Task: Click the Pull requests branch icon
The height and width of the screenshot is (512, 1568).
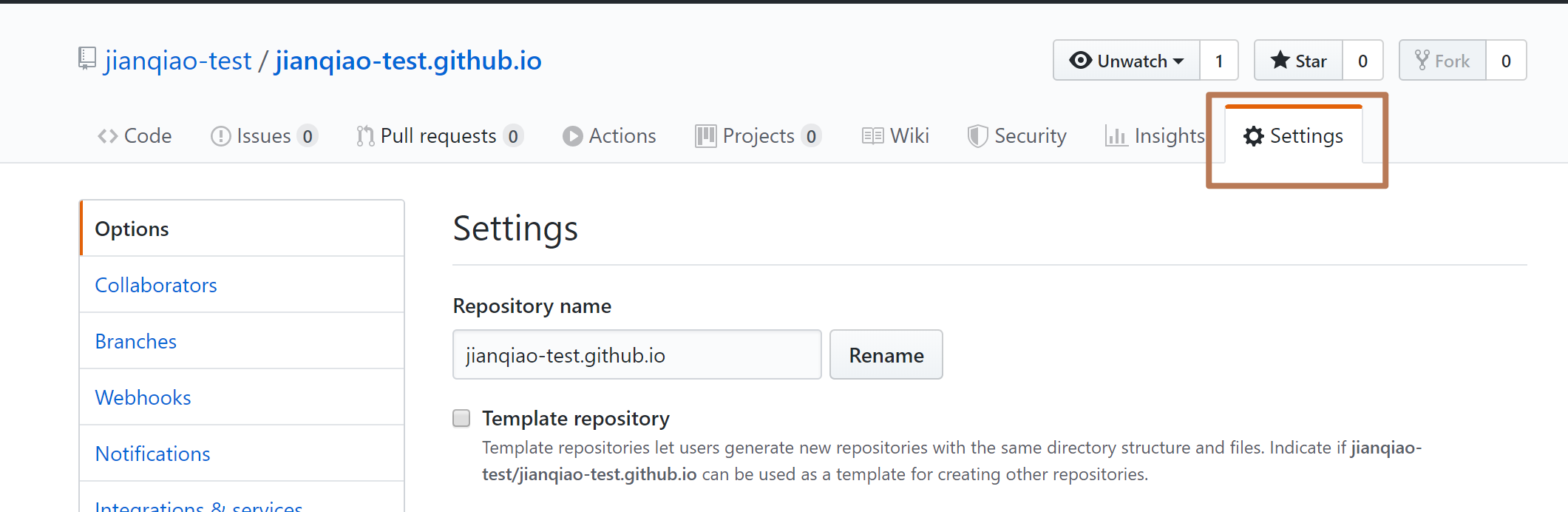Action: point(365,136)
